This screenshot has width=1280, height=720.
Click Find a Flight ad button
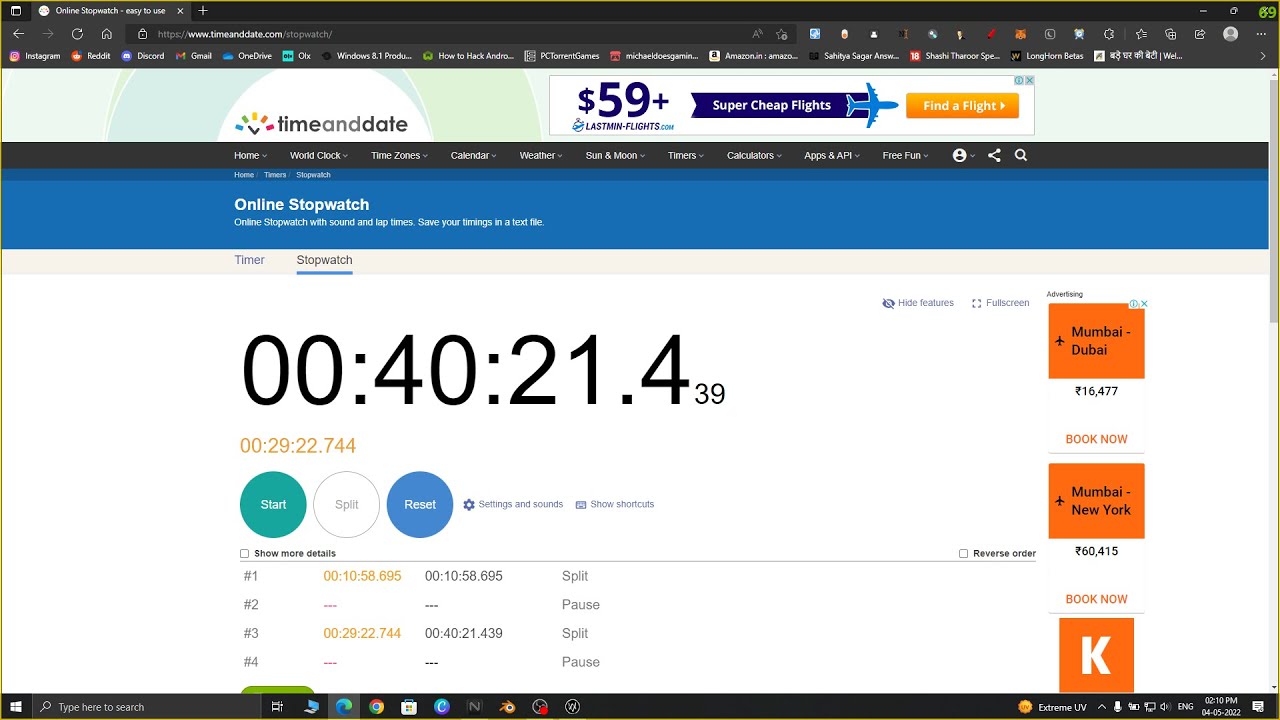963,106
